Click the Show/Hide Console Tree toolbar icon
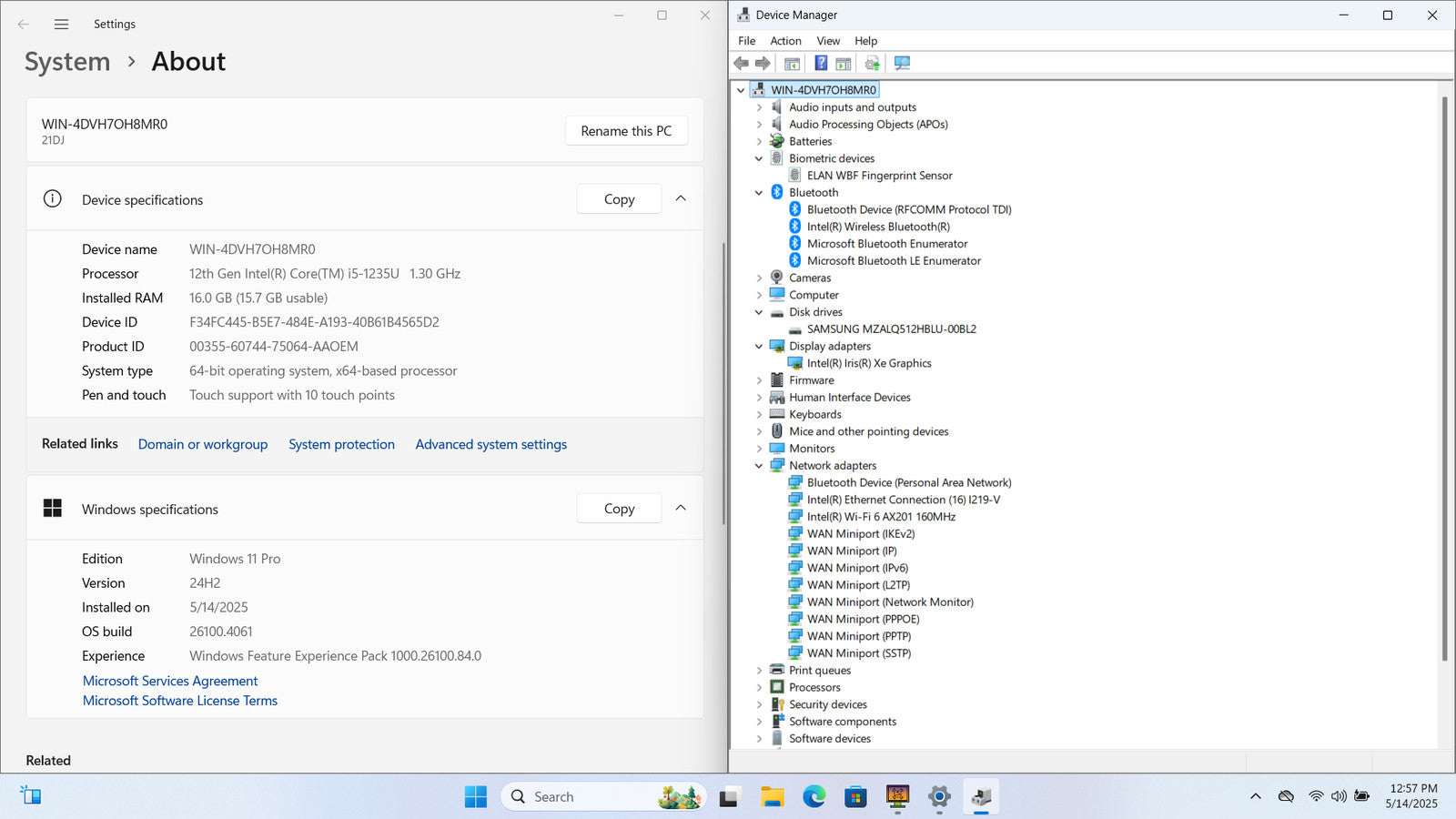This screenshot has width=1456, height=819. tap(792, 63)
